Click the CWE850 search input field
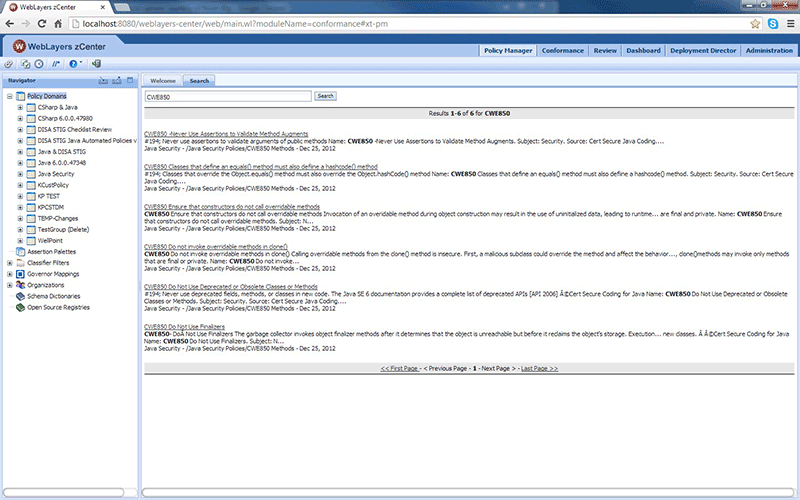The height and width of the screenshot is (500, 800). 228,96
